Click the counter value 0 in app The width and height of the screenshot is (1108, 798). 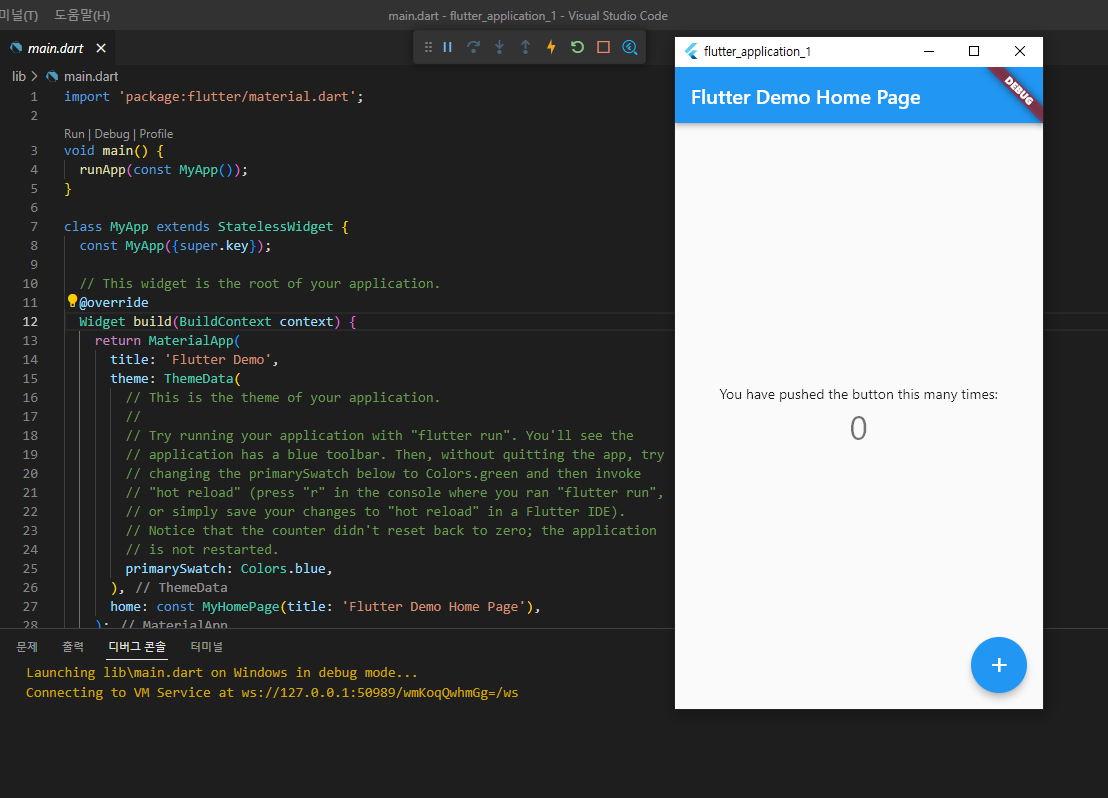(858, 428)
